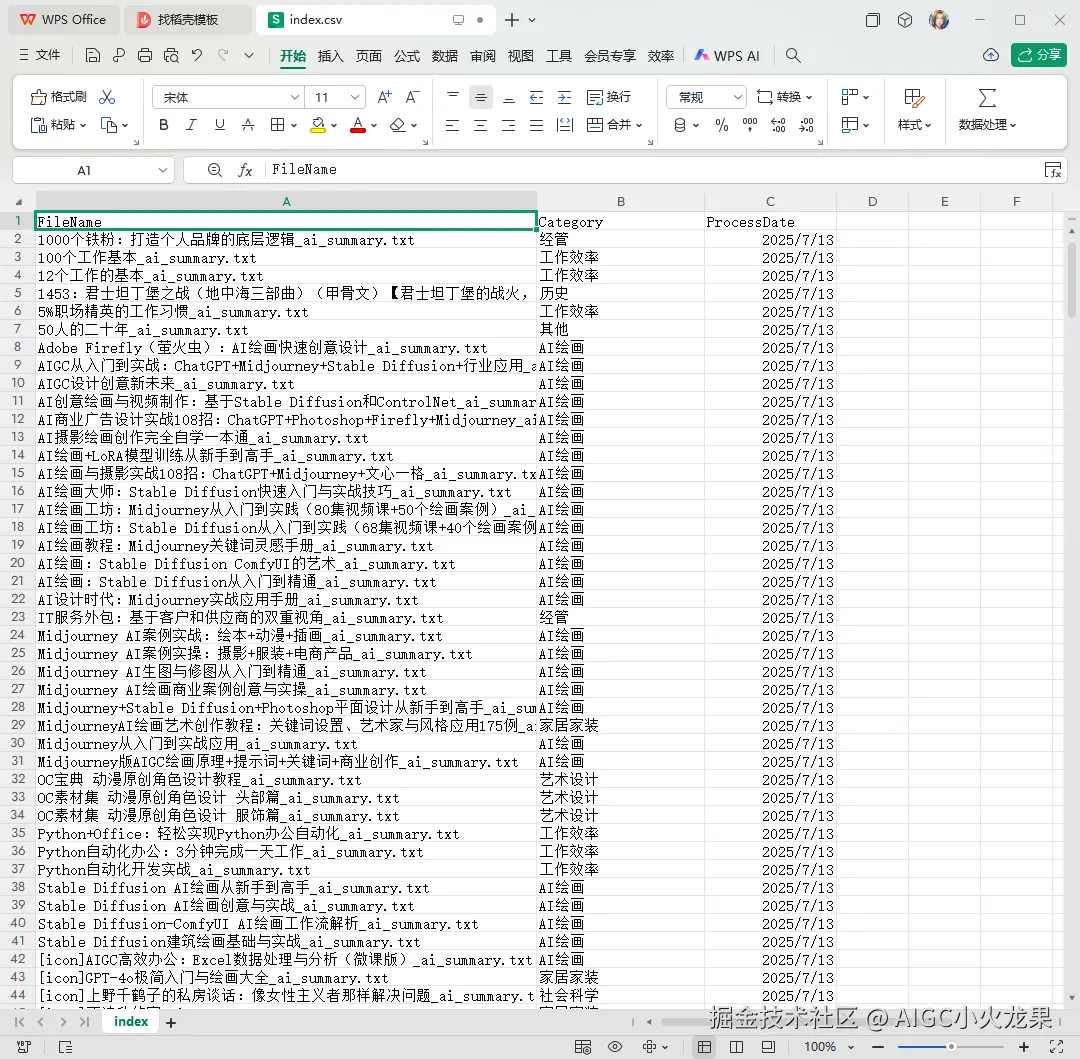Switch to the 公式 formulas tab
The height and width of the screenshot is (1059, 1080).
406,56
